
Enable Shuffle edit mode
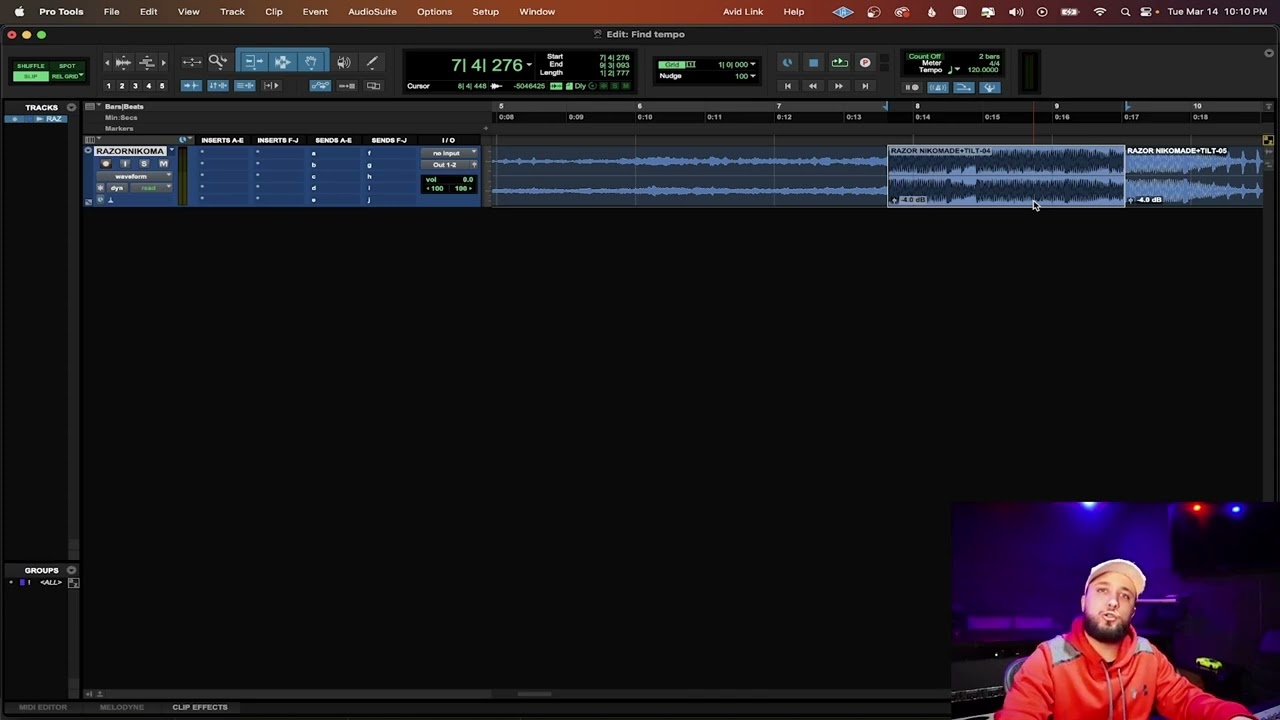tap(31, 66)
